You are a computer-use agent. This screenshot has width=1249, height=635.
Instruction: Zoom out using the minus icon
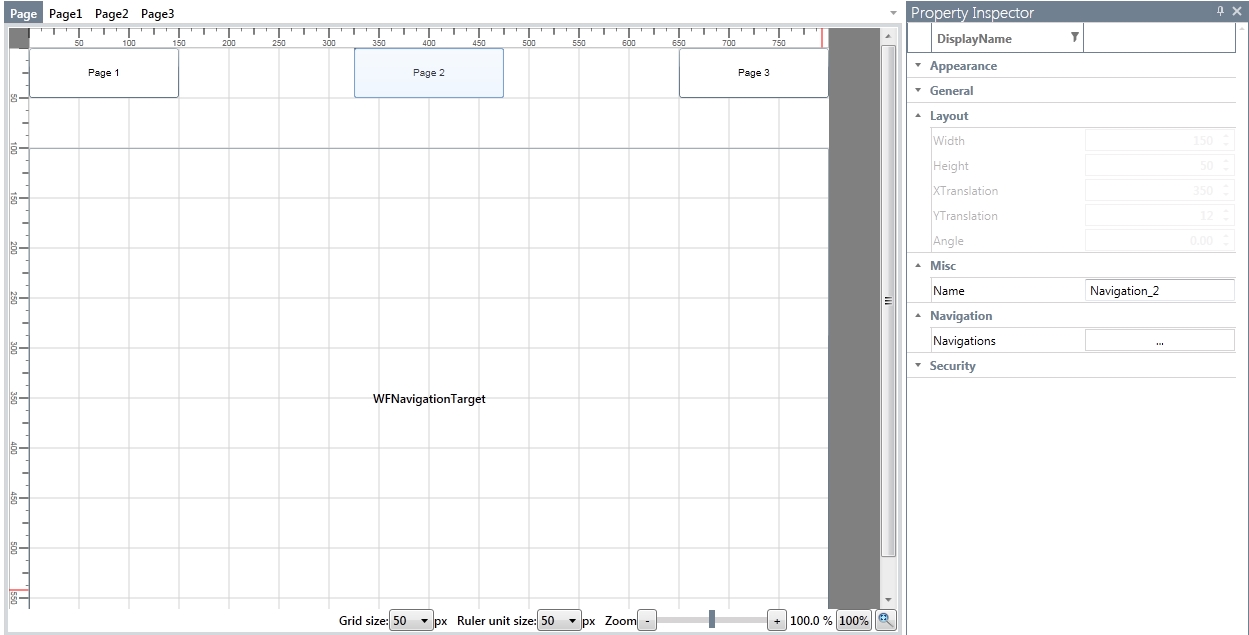click(x=646, y=620)
